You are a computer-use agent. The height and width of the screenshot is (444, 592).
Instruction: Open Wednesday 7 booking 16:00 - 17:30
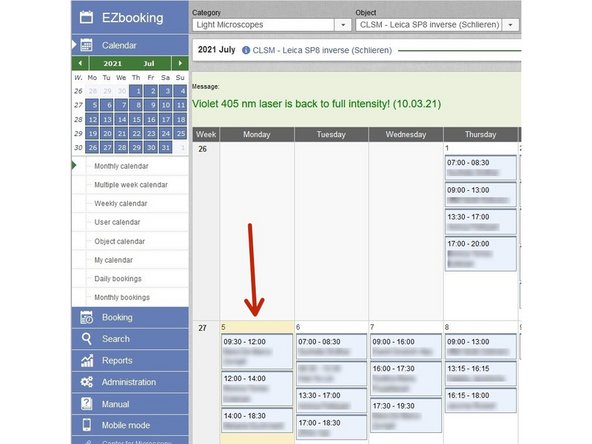(x=406, y=378)
